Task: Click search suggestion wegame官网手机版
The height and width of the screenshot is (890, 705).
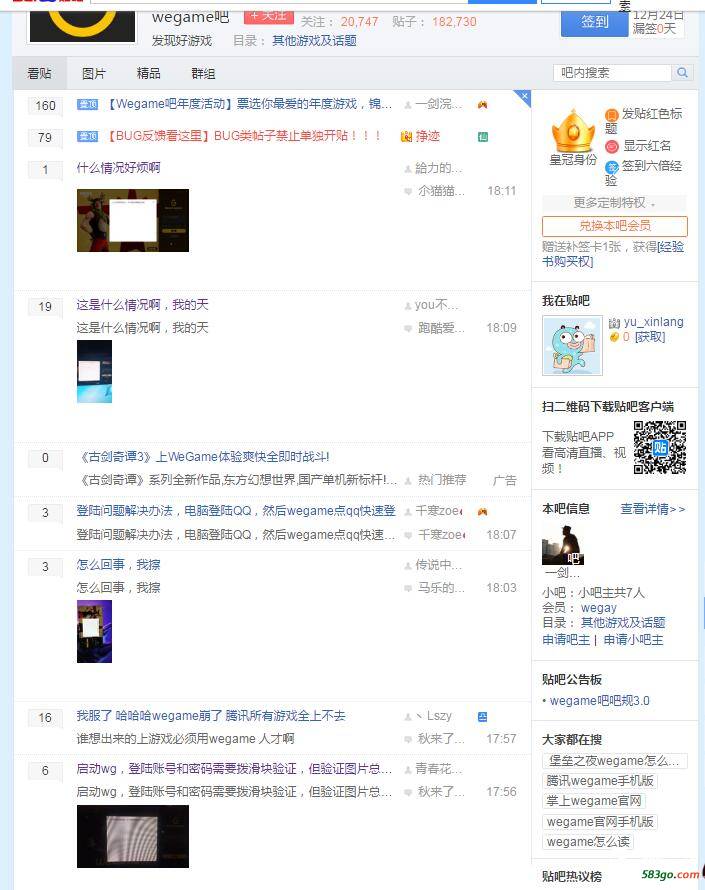Action: click(600, 822)
